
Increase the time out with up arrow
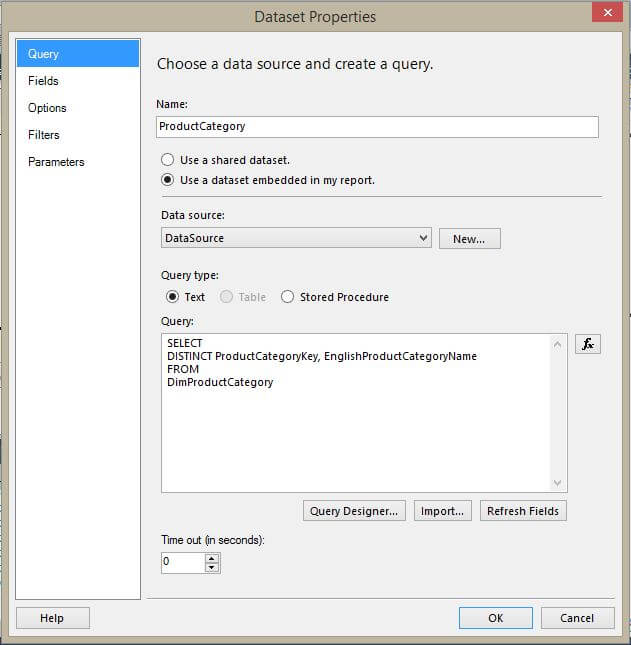[212, 559]
